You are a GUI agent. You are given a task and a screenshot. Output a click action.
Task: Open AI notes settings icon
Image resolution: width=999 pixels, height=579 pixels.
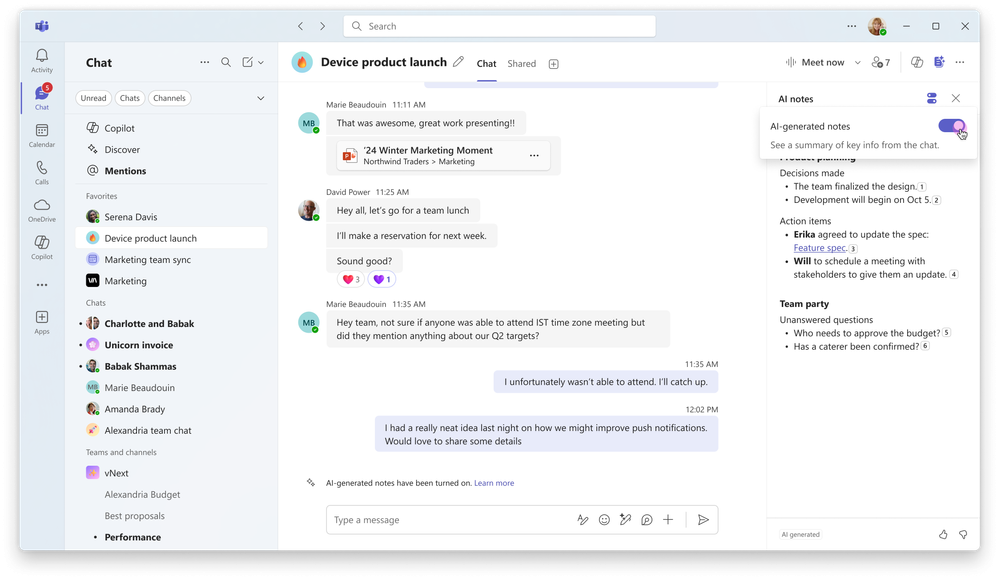(932, 98)
